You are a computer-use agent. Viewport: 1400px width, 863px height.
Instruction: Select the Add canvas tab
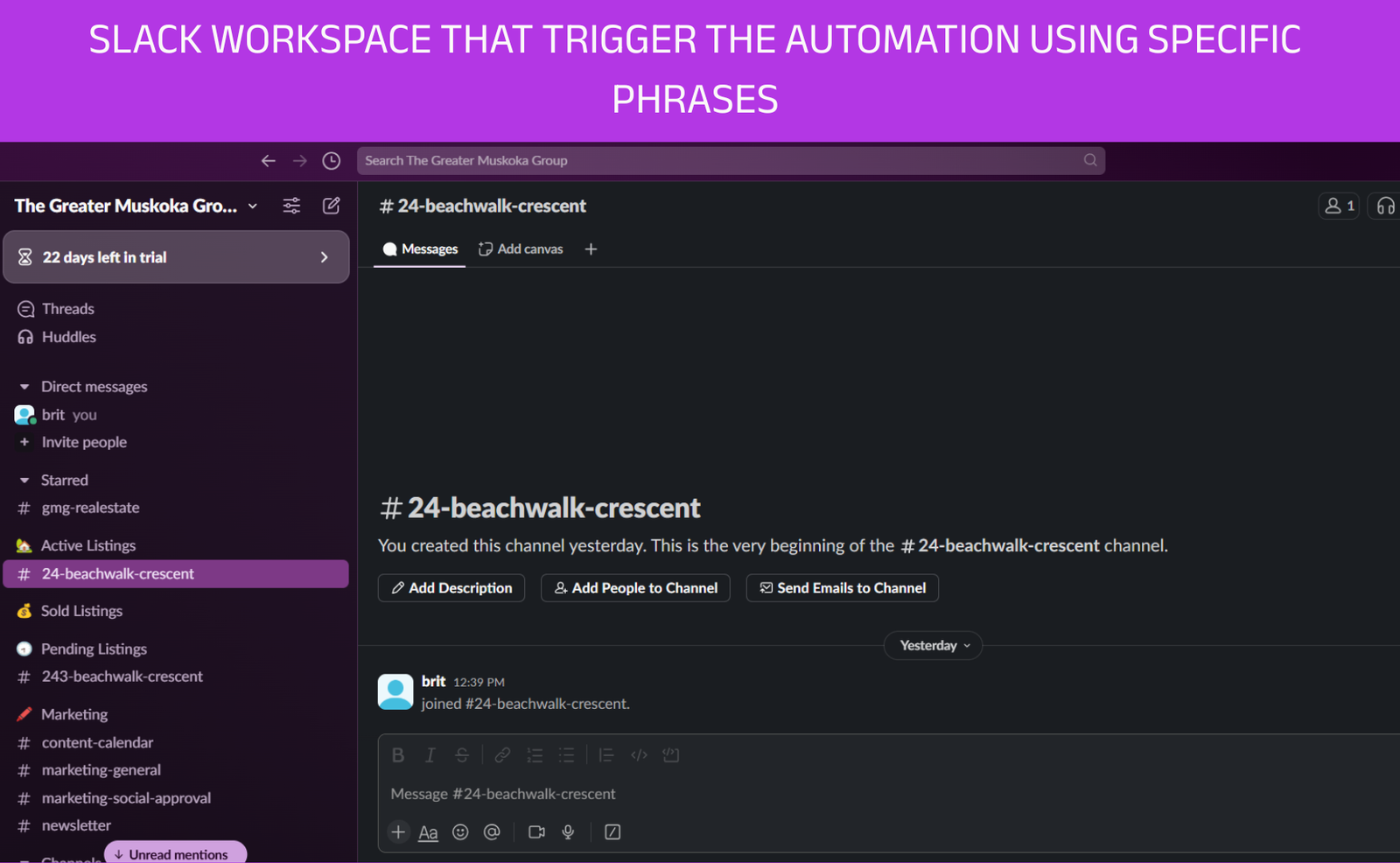point(521,249)
